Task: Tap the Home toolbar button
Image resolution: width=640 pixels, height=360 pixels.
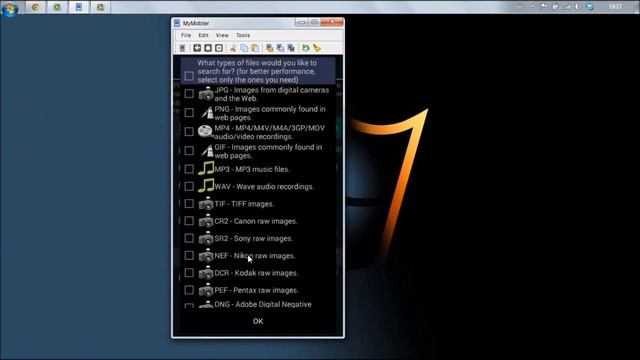Action: 208,48
